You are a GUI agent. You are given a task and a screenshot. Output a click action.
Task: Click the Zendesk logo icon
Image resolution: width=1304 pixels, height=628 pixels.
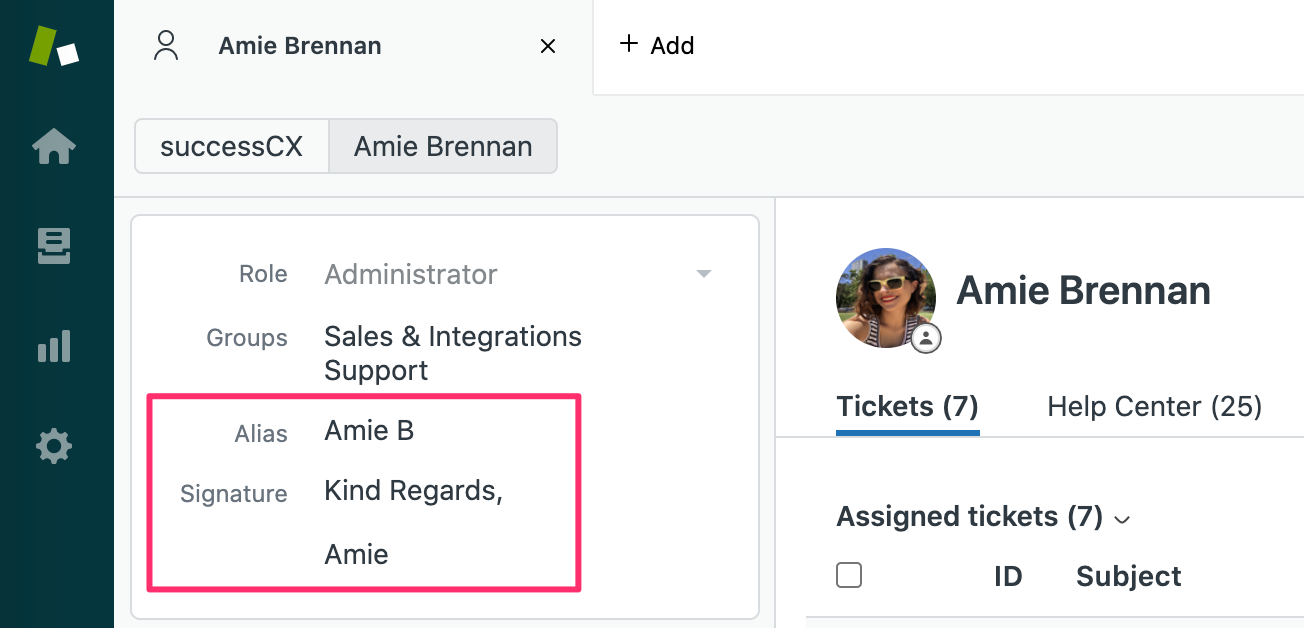coord(54,46)
